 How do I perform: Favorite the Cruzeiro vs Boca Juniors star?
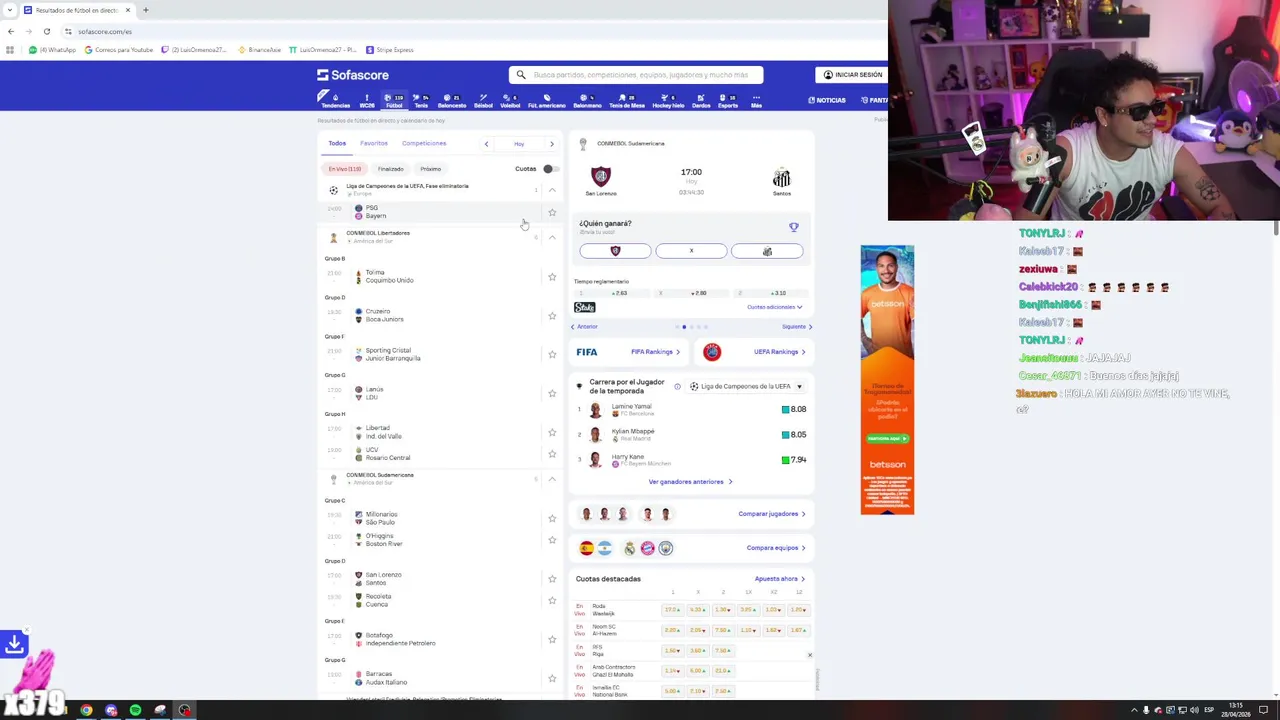click(x=552, y=316)
